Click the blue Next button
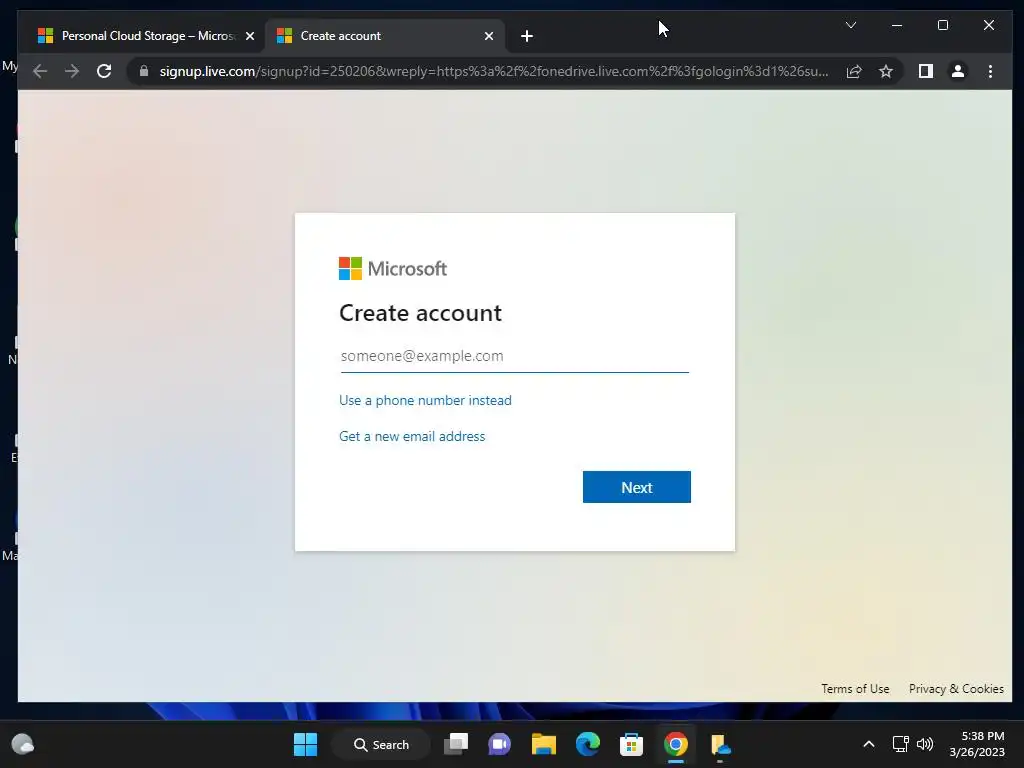 [x=637, y=487]
